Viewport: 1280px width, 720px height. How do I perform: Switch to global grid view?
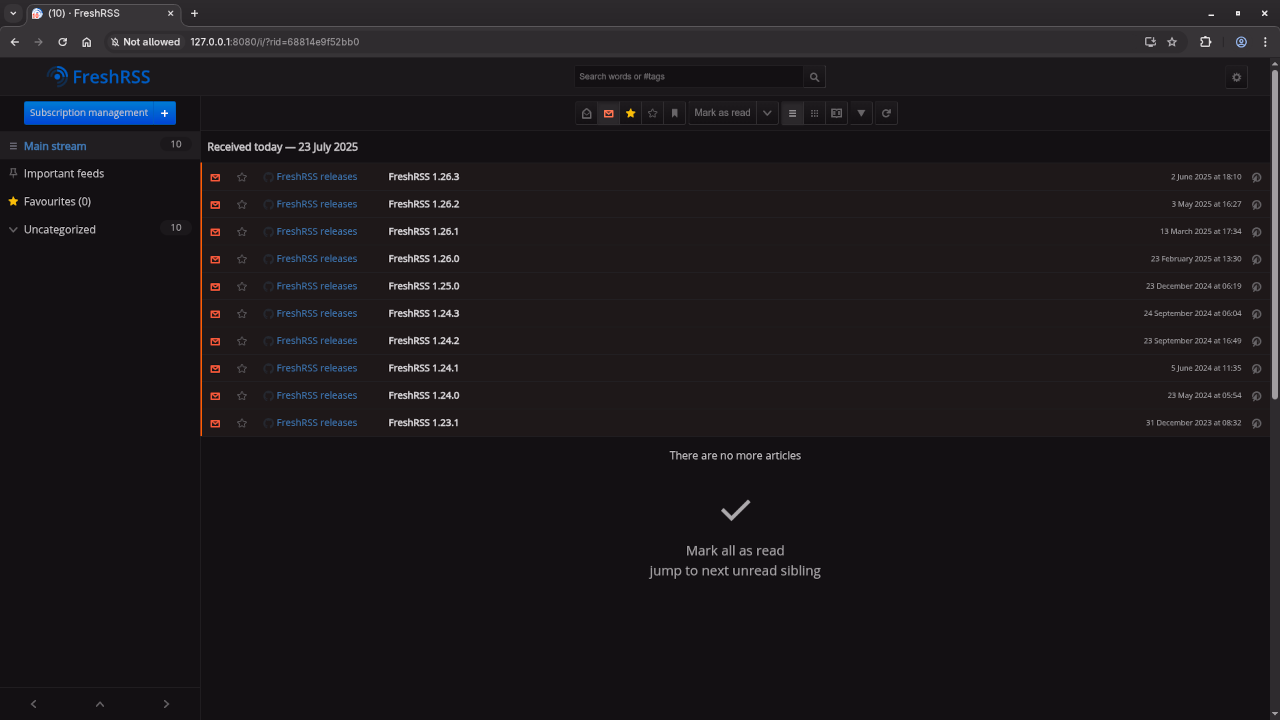pyautogui.click(x=814, y=113)
